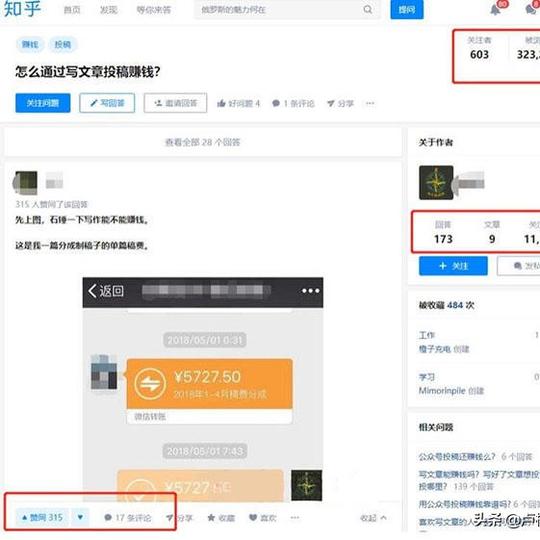The height and width of the screenshot is (540, 540).
Task: Expand view all 28 answers
Action: (202, 142)
